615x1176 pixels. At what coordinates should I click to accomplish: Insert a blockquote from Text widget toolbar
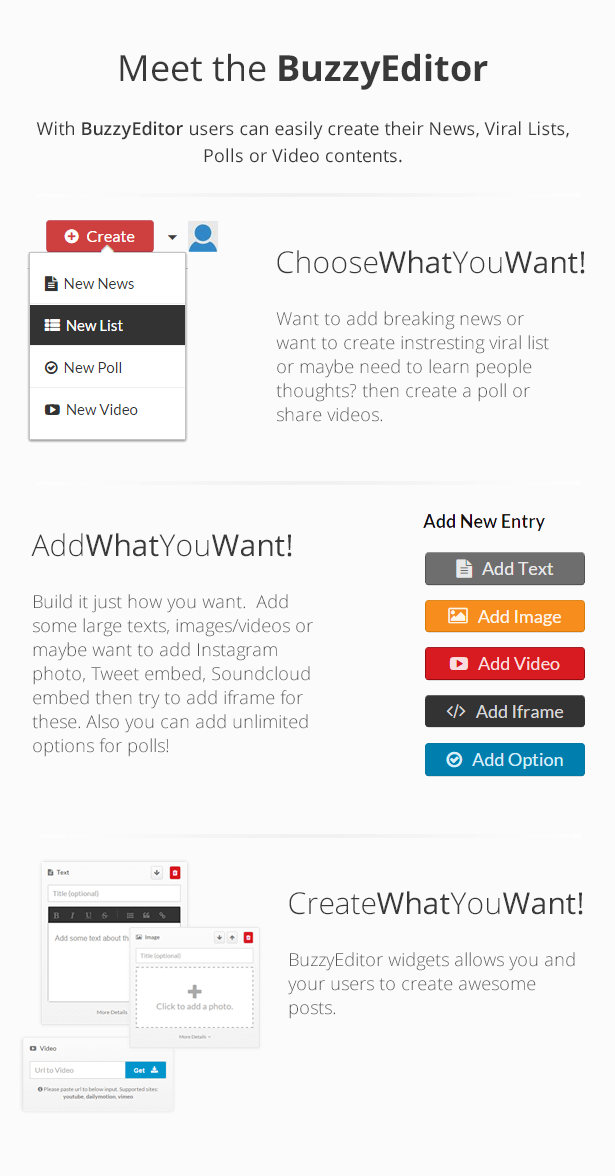pyautogui.click(x=147, y=915)
